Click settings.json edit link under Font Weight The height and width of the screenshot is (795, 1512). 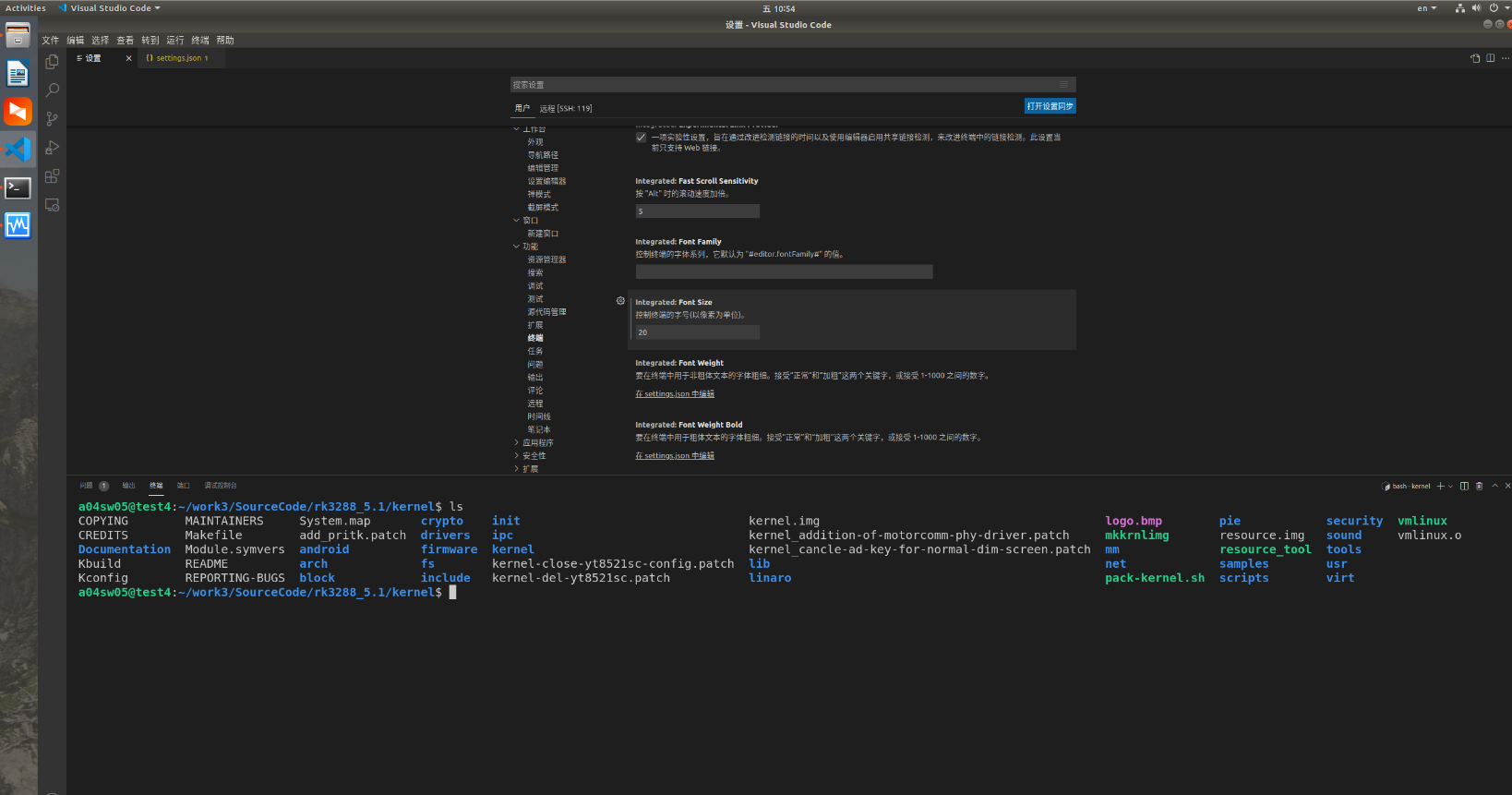pos(675,394)
